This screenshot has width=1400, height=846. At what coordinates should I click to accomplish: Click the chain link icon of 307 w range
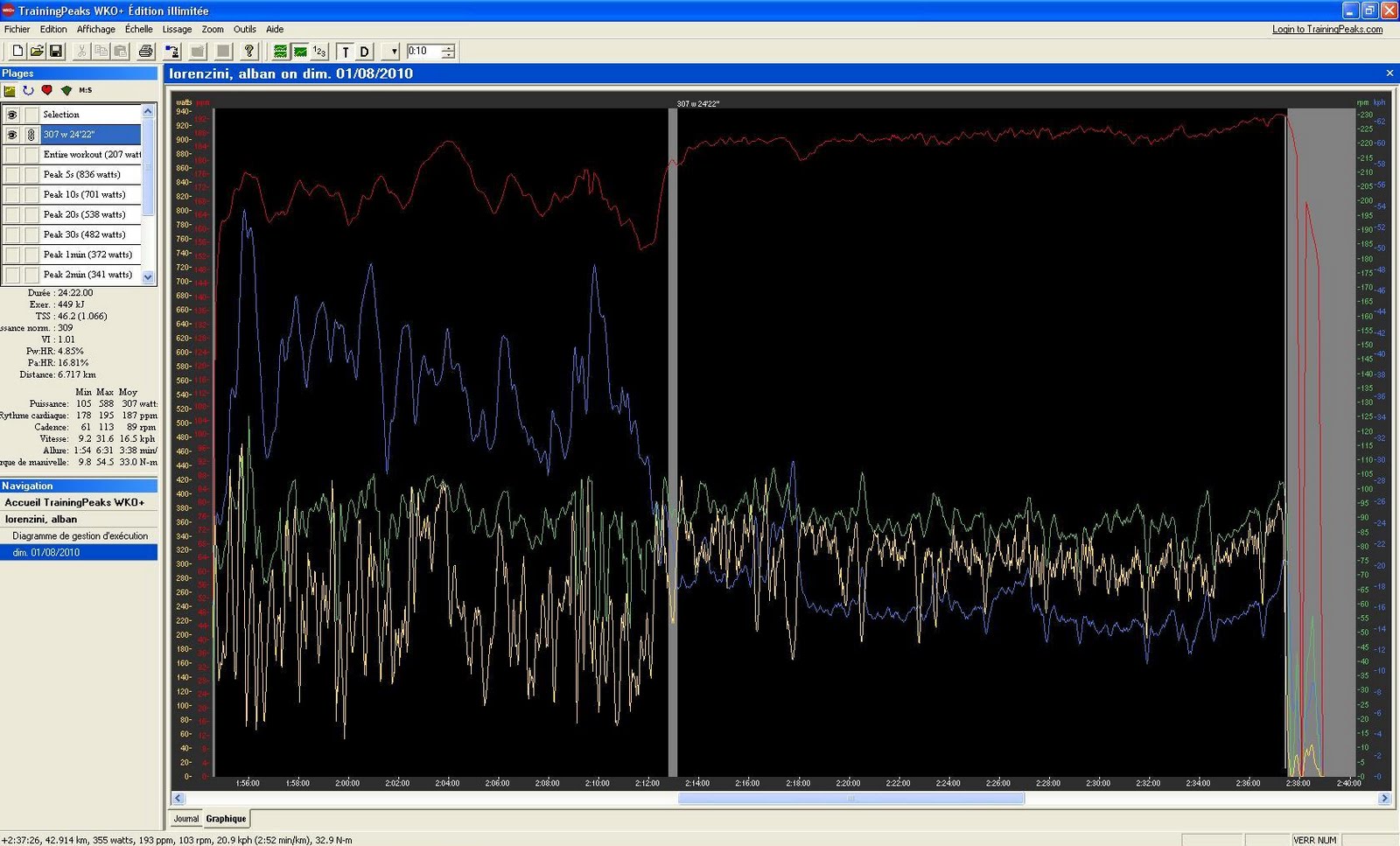[31, 135]
